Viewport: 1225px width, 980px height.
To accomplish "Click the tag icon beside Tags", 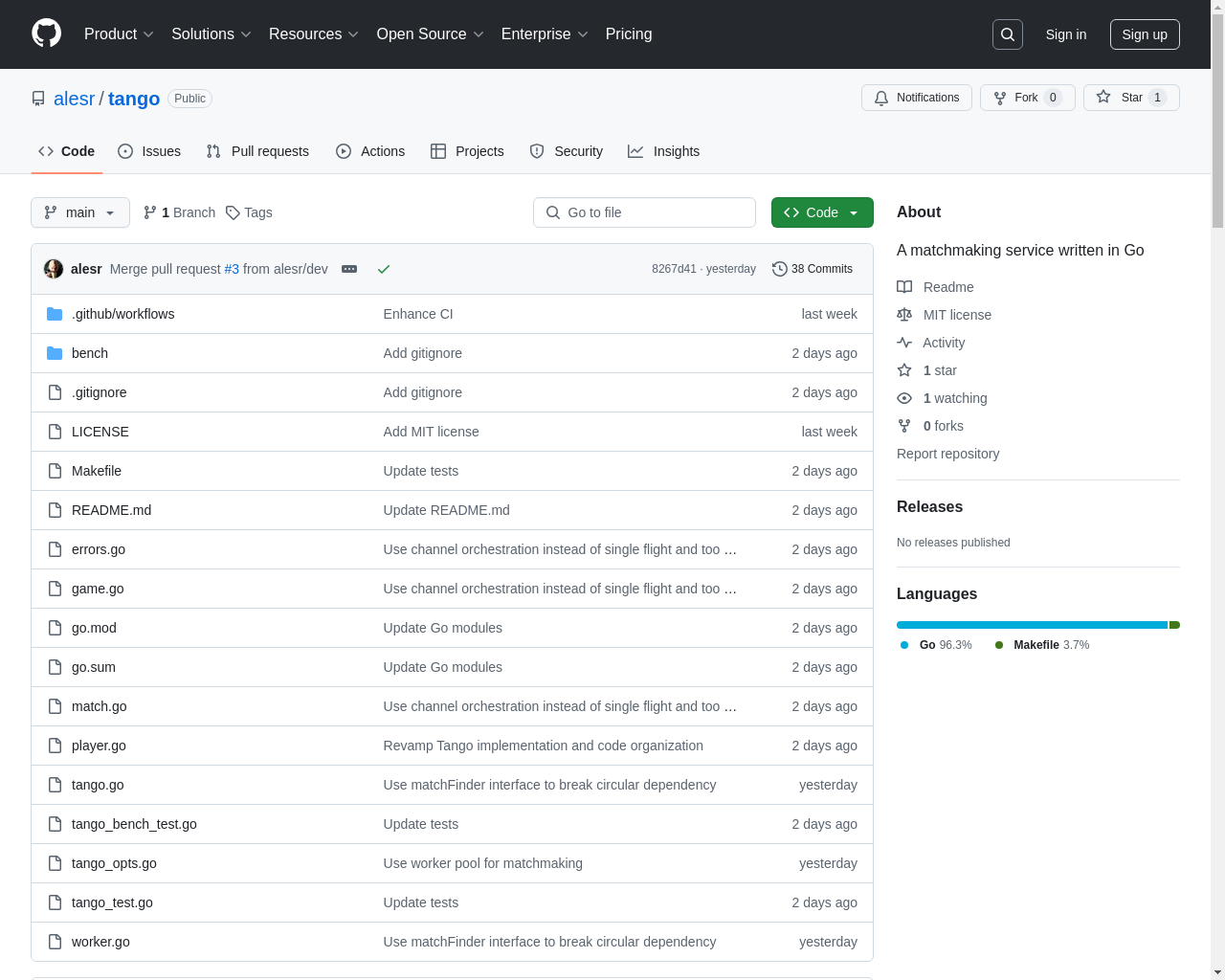I will [x=233, y=212].
